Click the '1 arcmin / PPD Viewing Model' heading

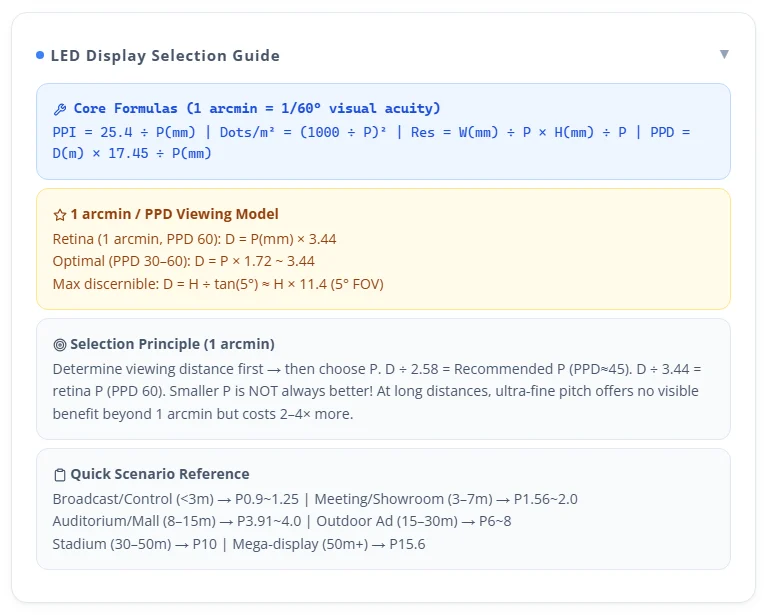pos(175,214)
